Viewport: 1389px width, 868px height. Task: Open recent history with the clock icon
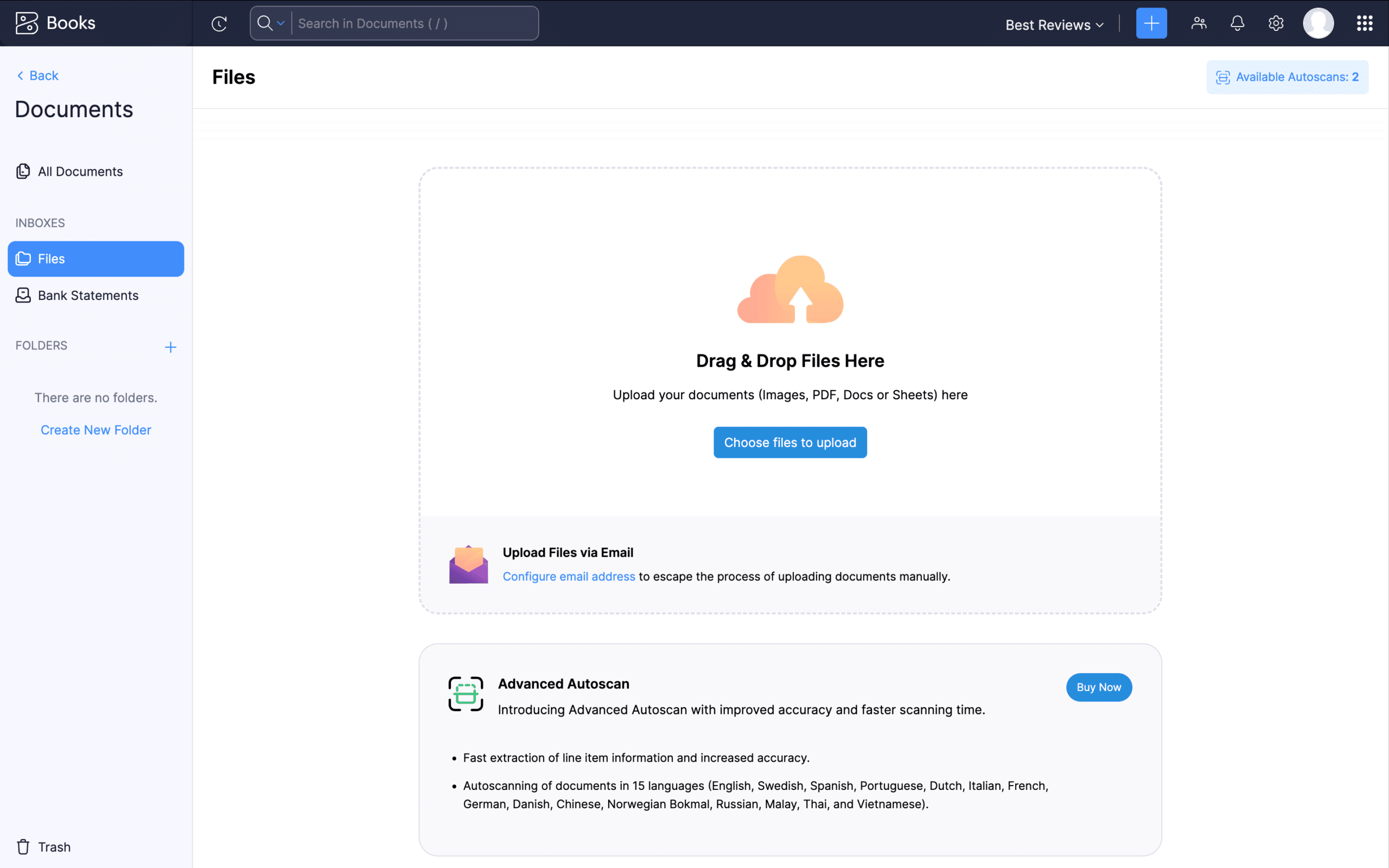tap(219, 23)
